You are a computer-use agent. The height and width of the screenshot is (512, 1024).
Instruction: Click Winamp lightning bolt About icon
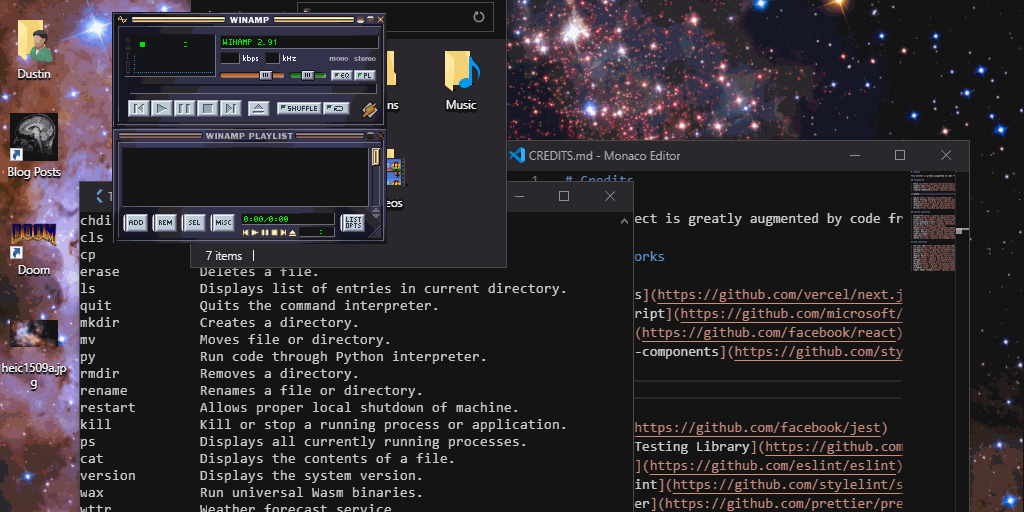pos(370,110)
